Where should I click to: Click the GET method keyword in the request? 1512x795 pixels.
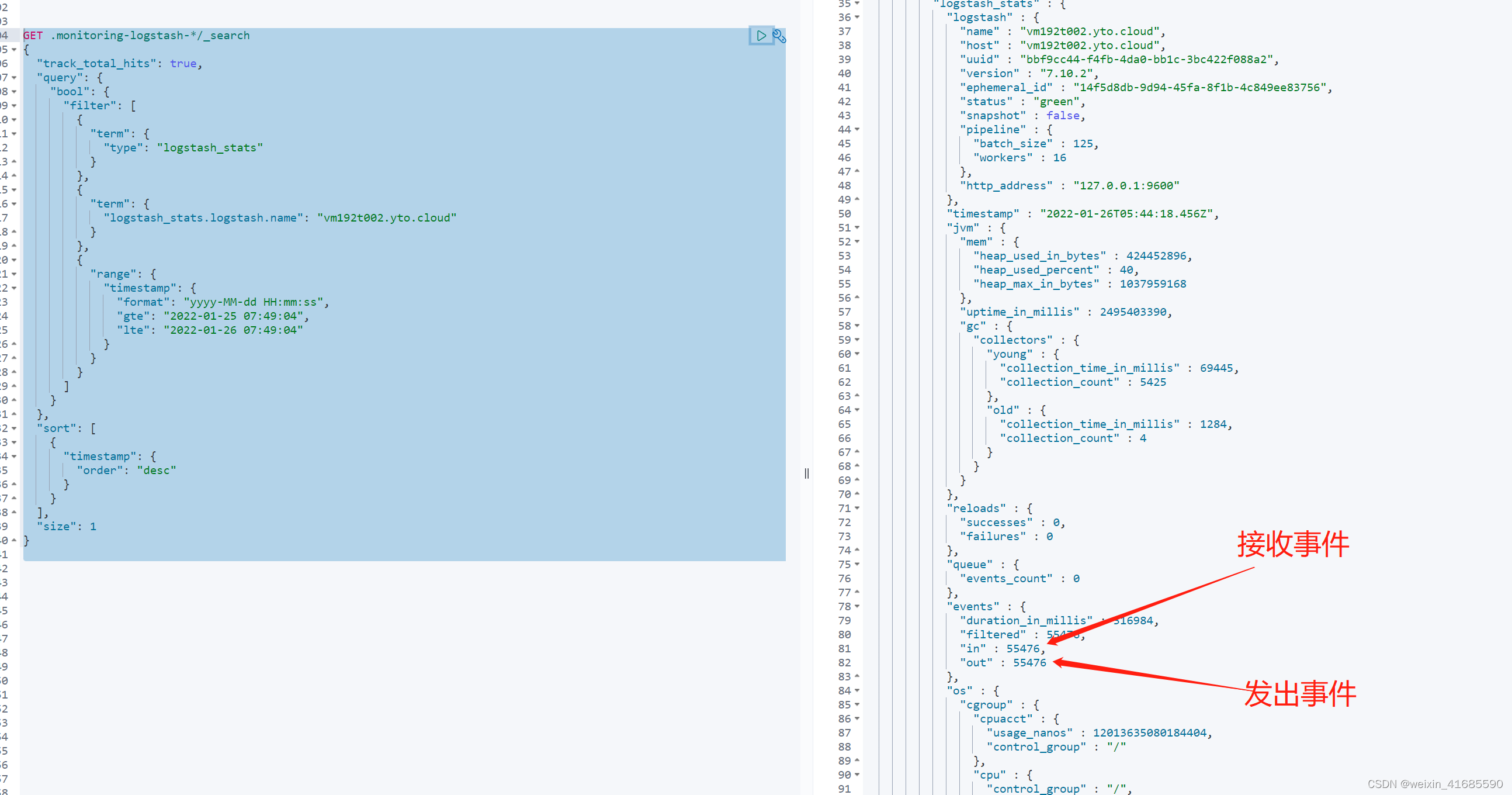pyautogui.click(x=33, y=35)
